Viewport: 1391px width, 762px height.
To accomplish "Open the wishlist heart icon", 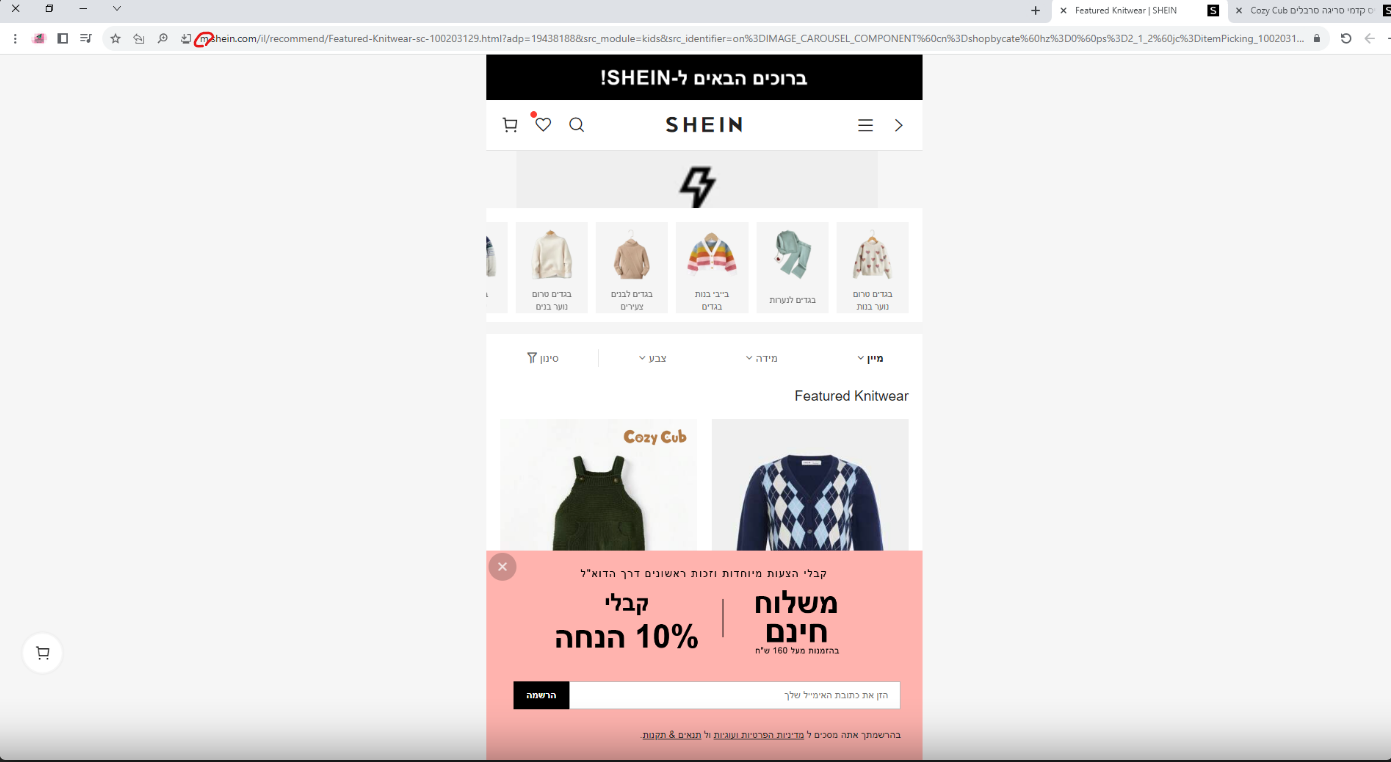I will 543,124.
